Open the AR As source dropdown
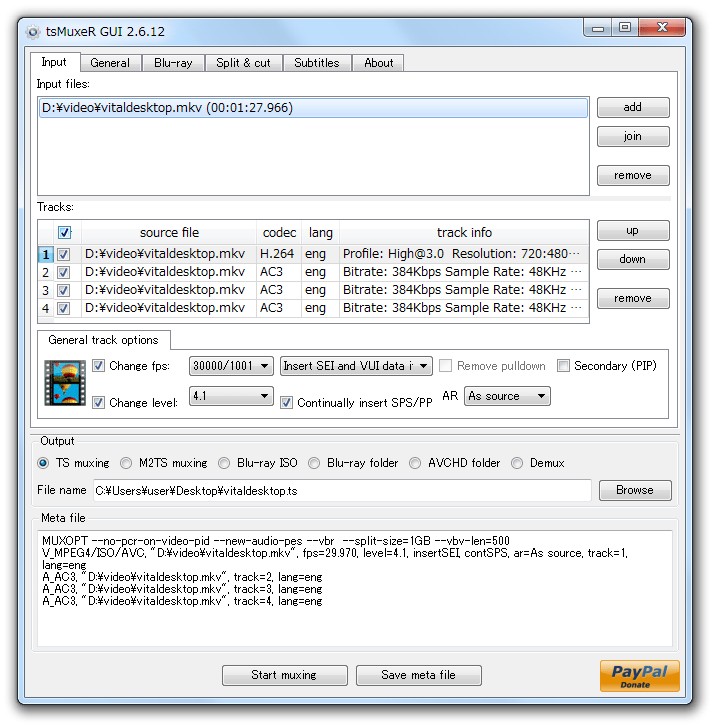This screenshot has width=715, height=728. 508,396
